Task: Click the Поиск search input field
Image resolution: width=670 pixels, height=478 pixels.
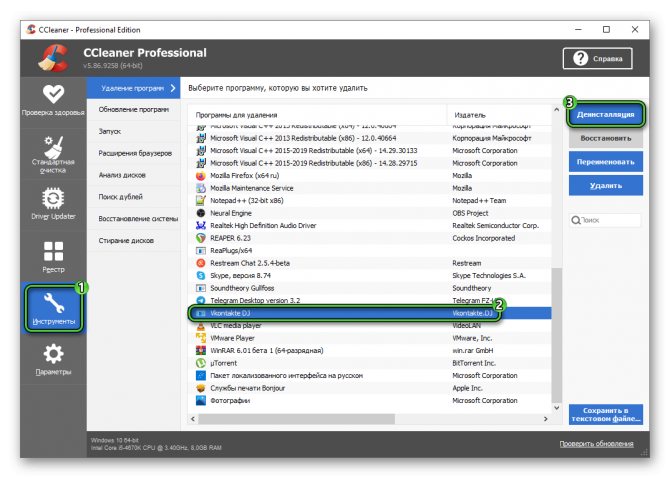Action: [605, 220]
